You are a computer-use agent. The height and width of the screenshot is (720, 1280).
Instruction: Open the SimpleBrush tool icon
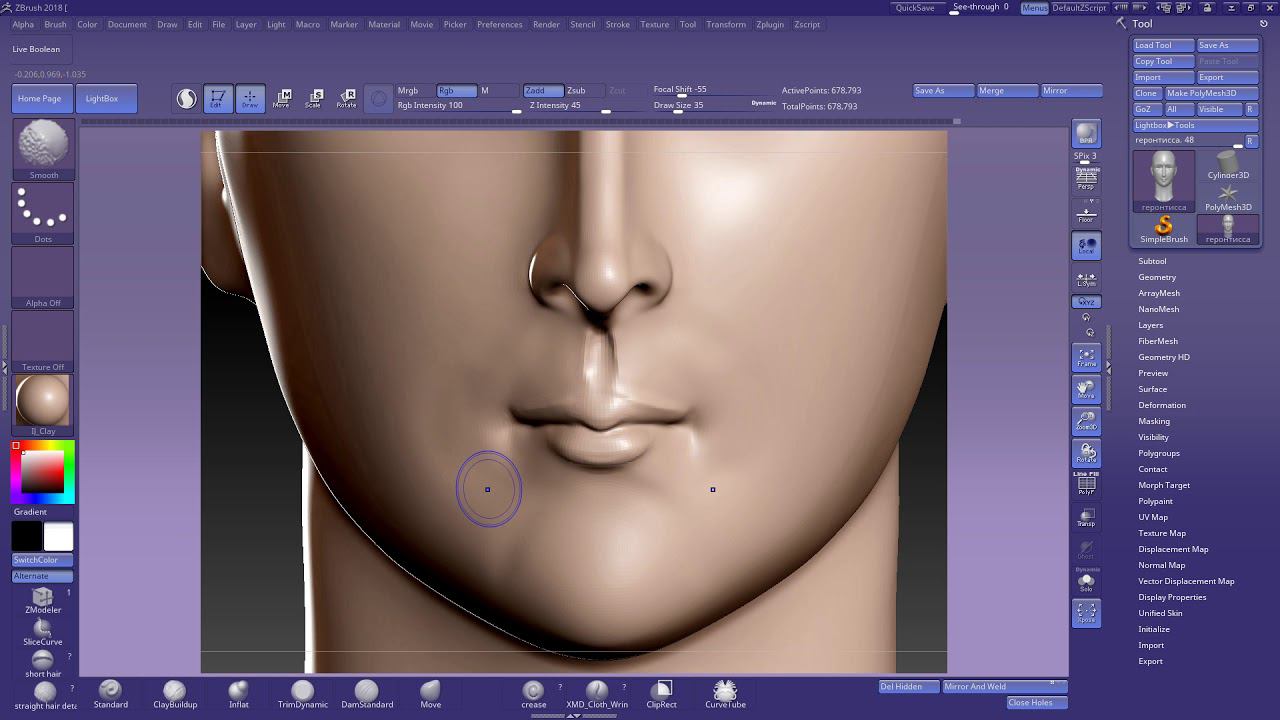pos(1164,228)
